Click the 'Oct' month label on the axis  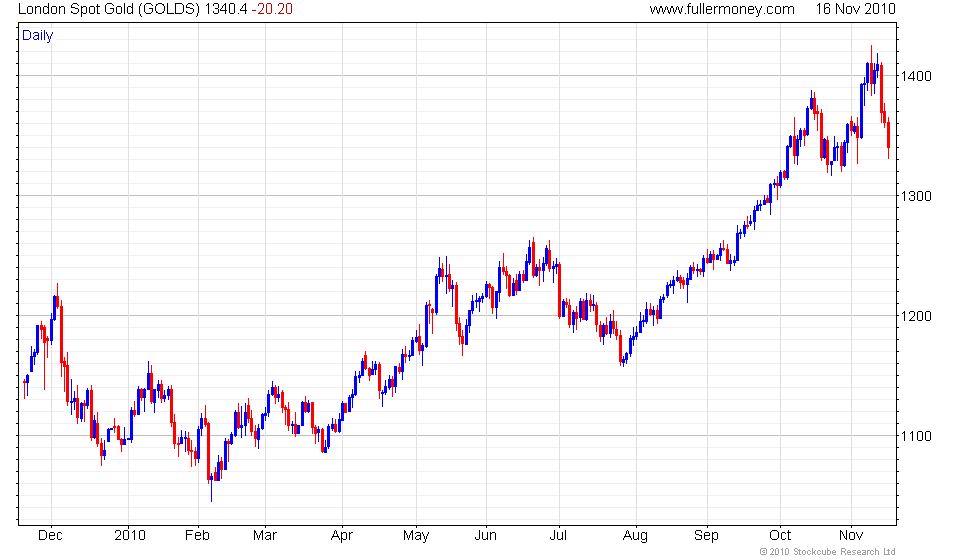click(x=780, y=536)
